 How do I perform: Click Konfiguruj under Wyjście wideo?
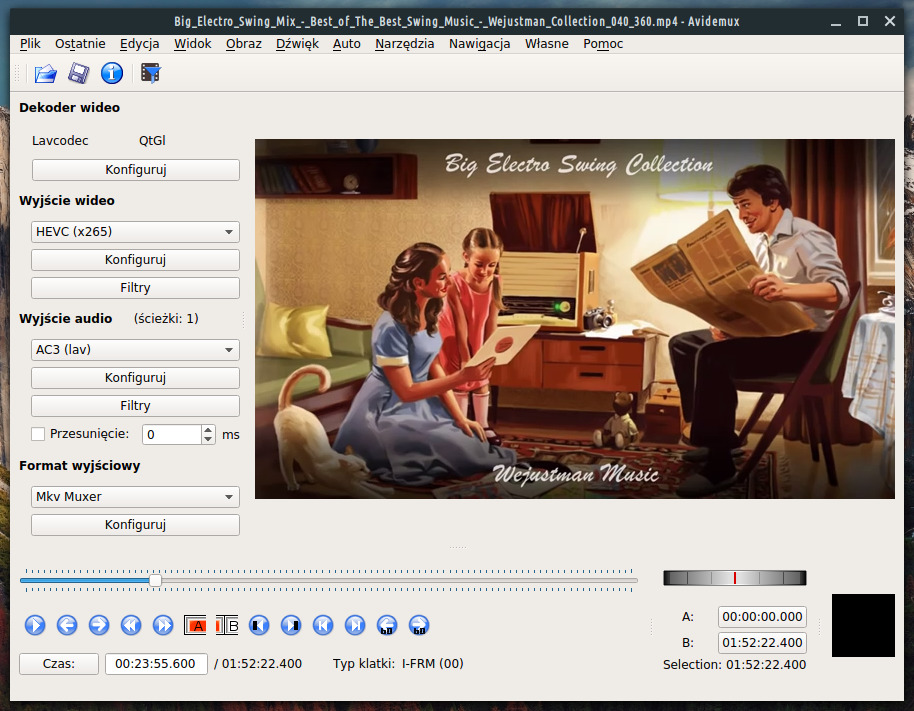[x=135, y=260]
